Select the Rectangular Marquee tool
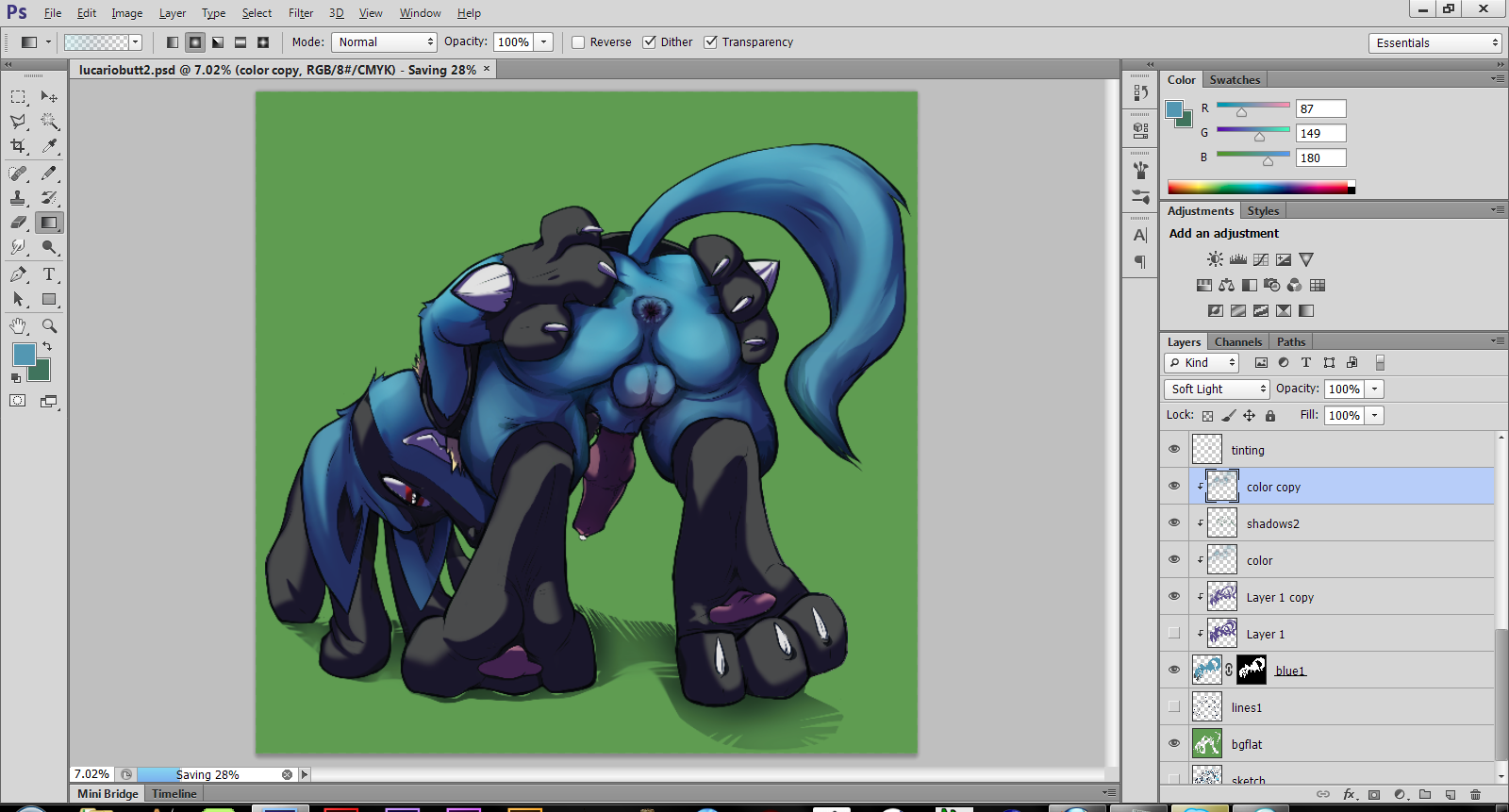Viewport: 1509px width, 812px height. [18, 97]
